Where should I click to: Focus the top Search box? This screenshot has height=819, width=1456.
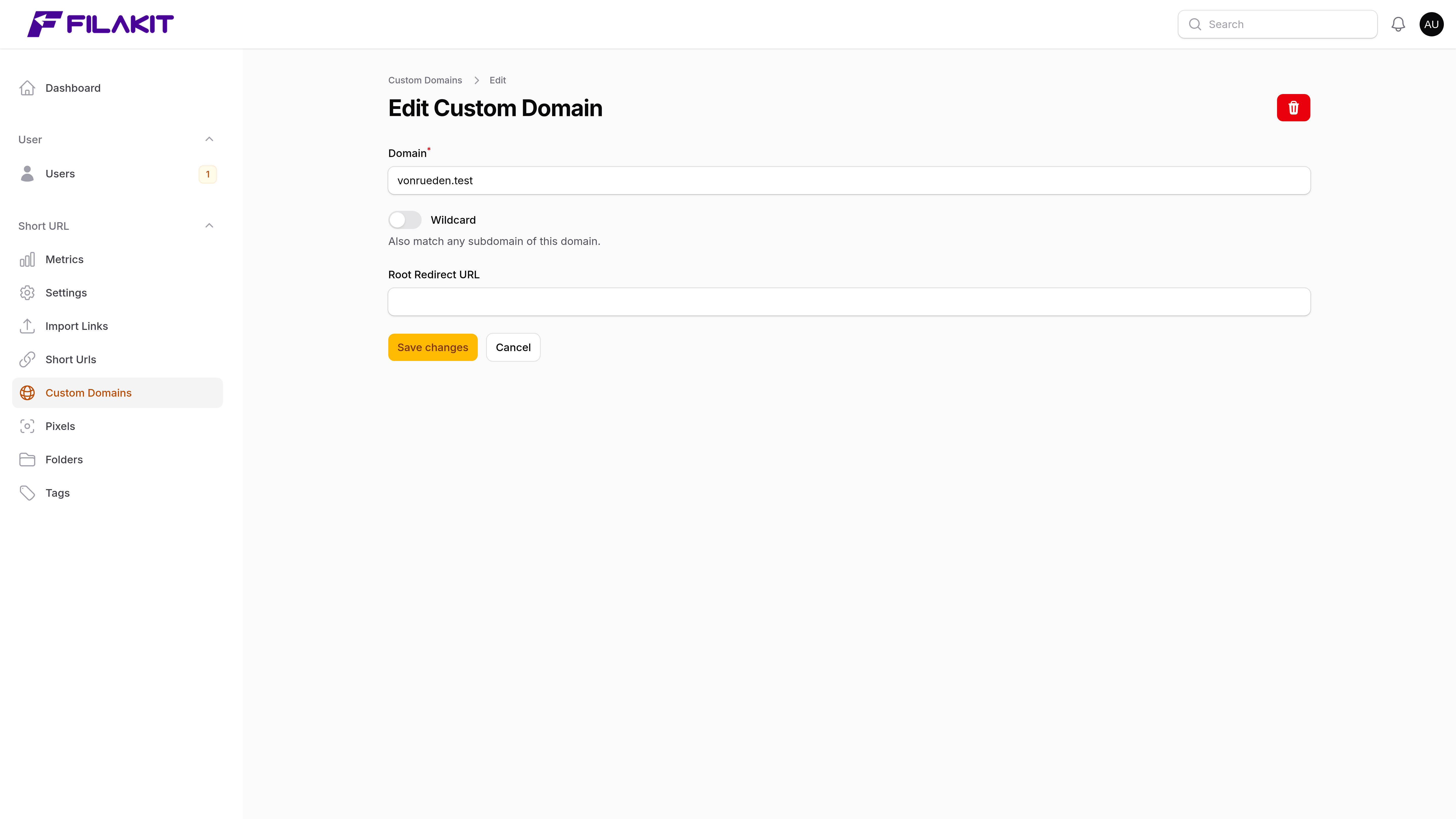1277,24
